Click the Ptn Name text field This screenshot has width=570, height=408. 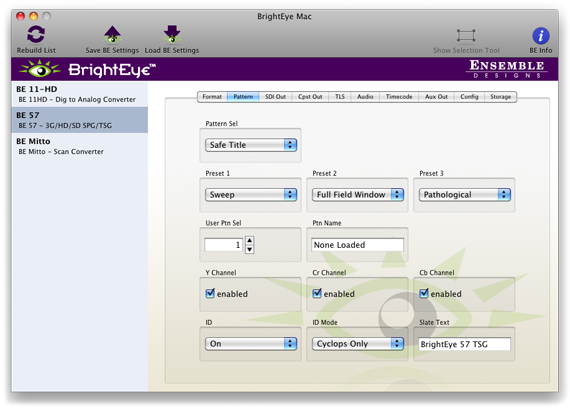pos(357,245)
